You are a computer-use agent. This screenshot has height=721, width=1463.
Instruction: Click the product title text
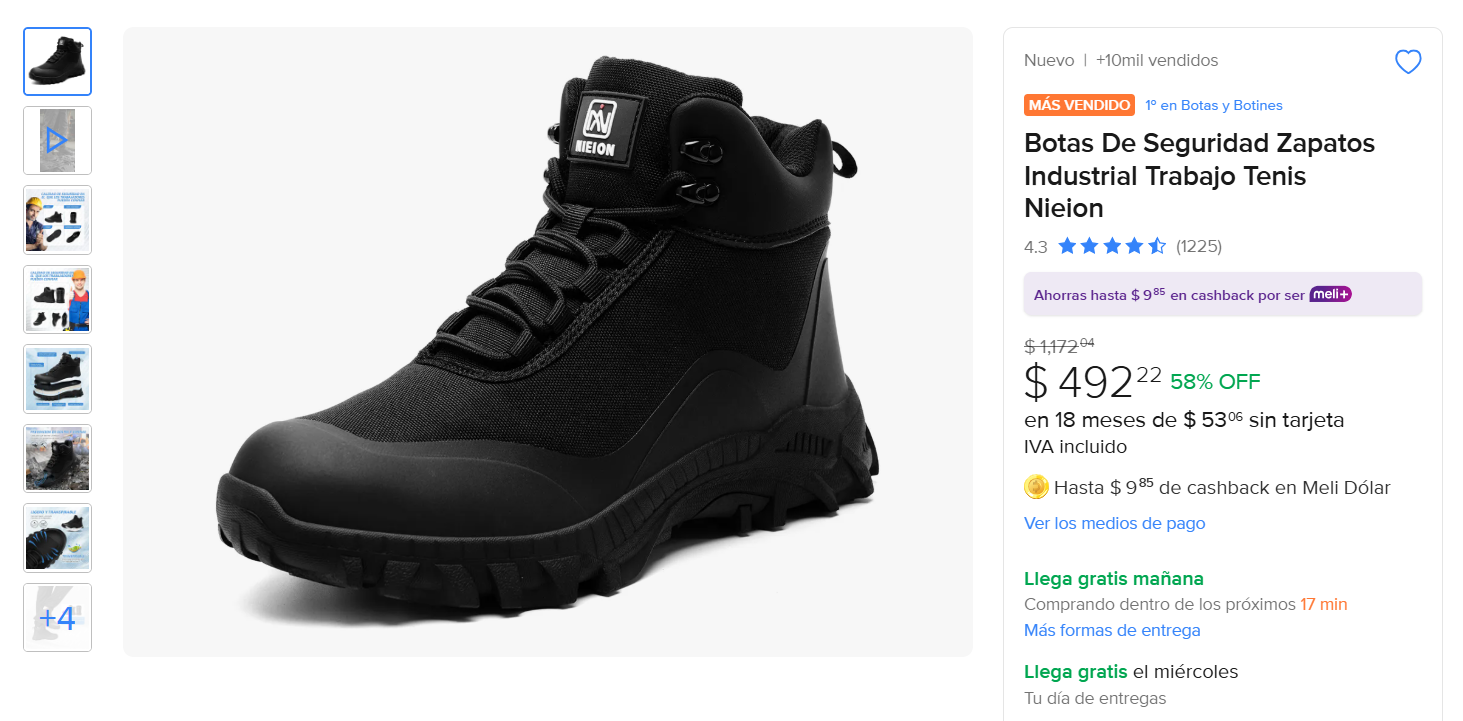pos(1199,175)
